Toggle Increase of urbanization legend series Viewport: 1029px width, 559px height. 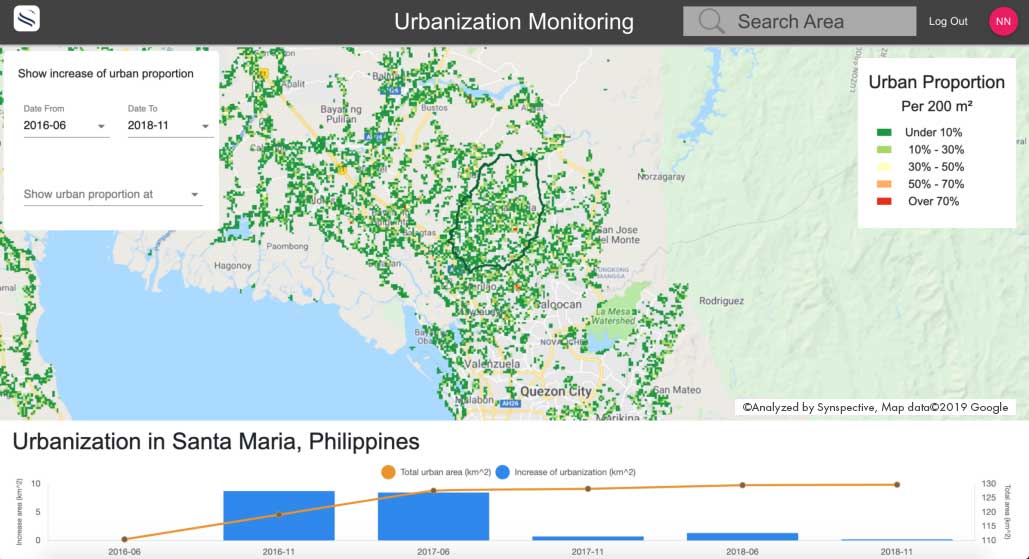coord(566,472)
